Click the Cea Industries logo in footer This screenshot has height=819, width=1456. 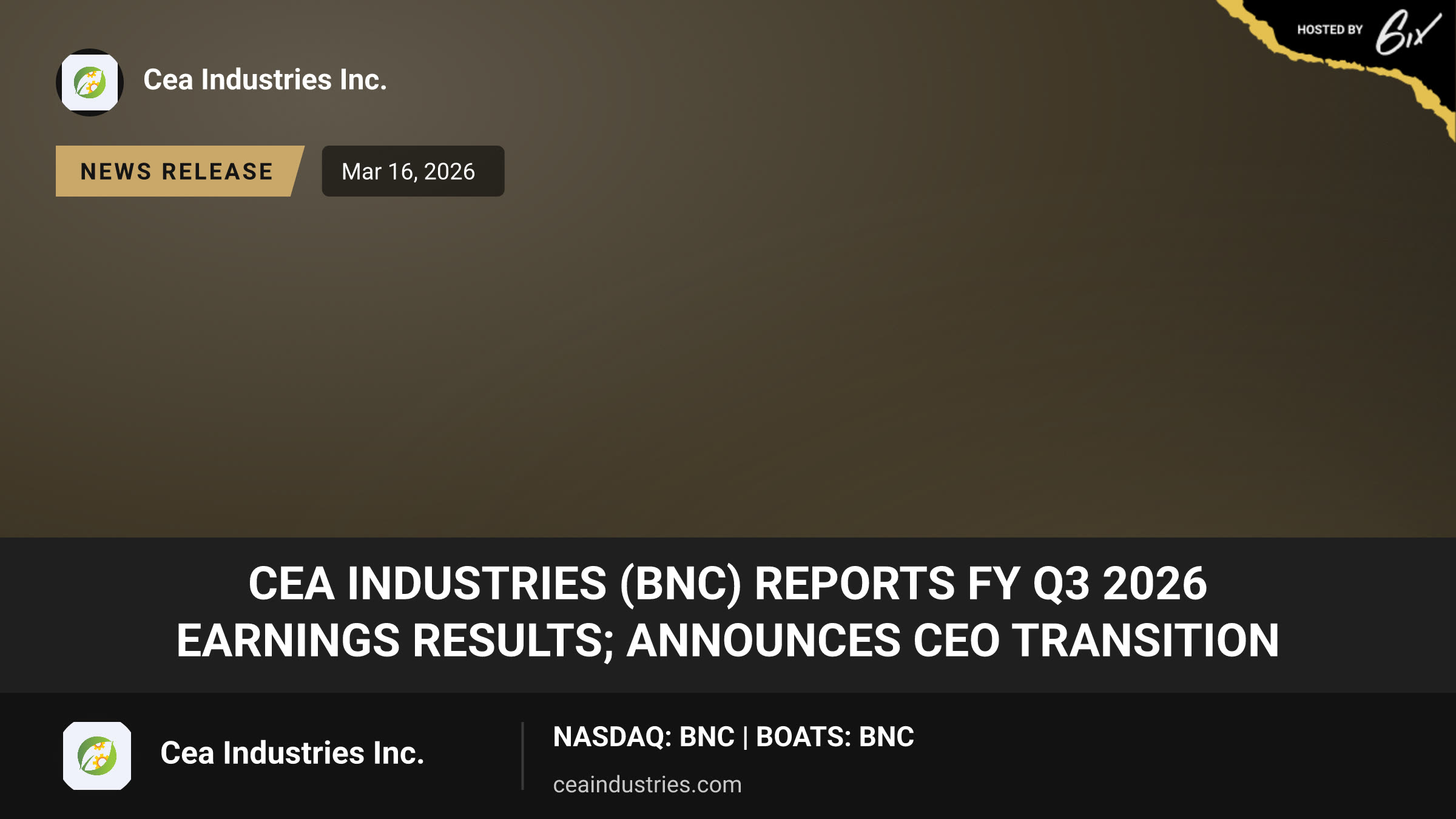97,755
